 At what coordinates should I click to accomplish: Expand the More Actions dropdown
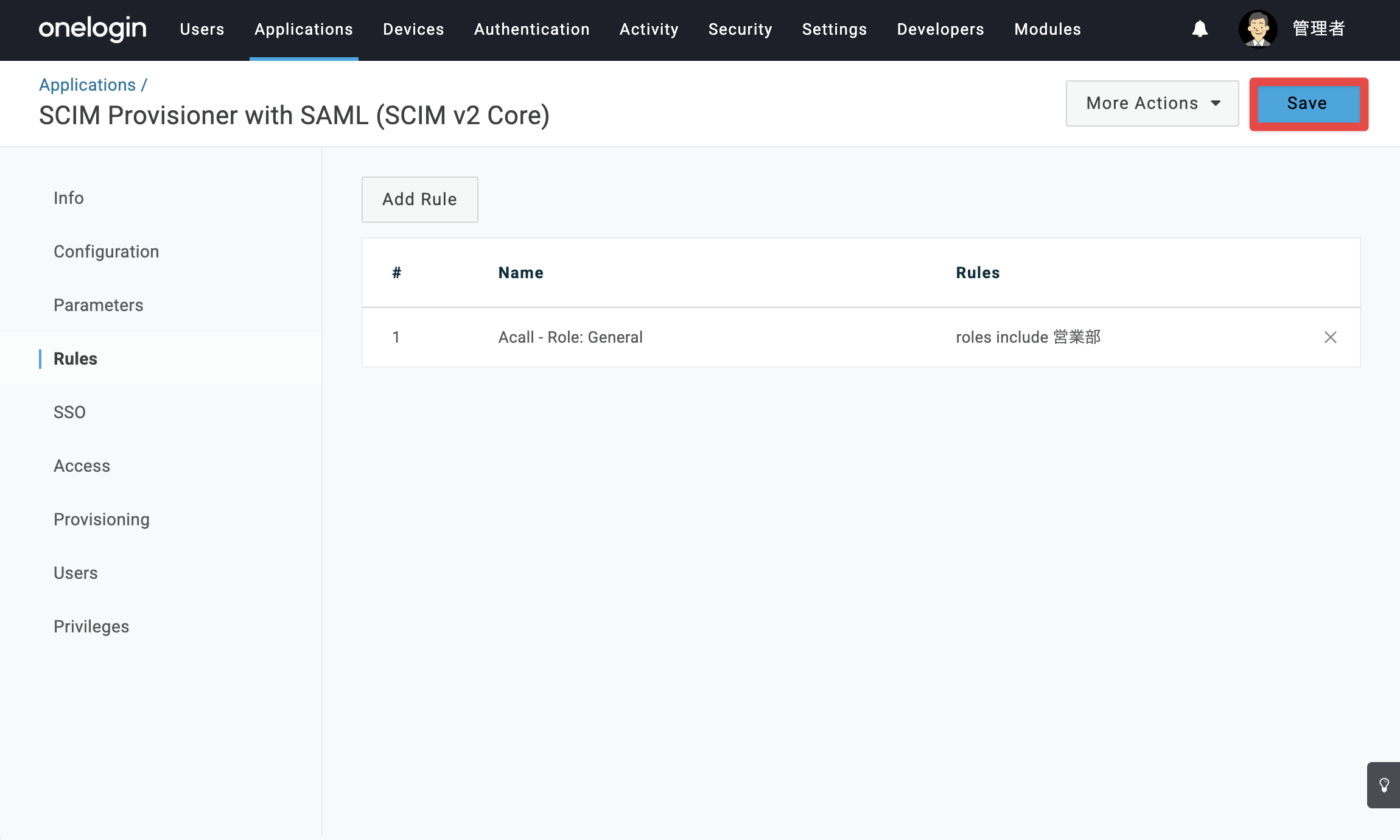coord(1152,103)
